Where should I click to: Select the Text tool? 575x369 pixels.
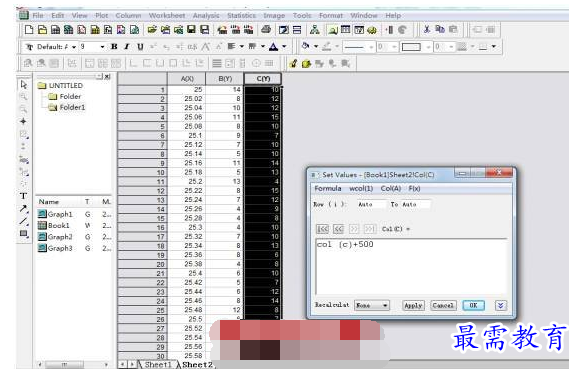click(23, 196)
